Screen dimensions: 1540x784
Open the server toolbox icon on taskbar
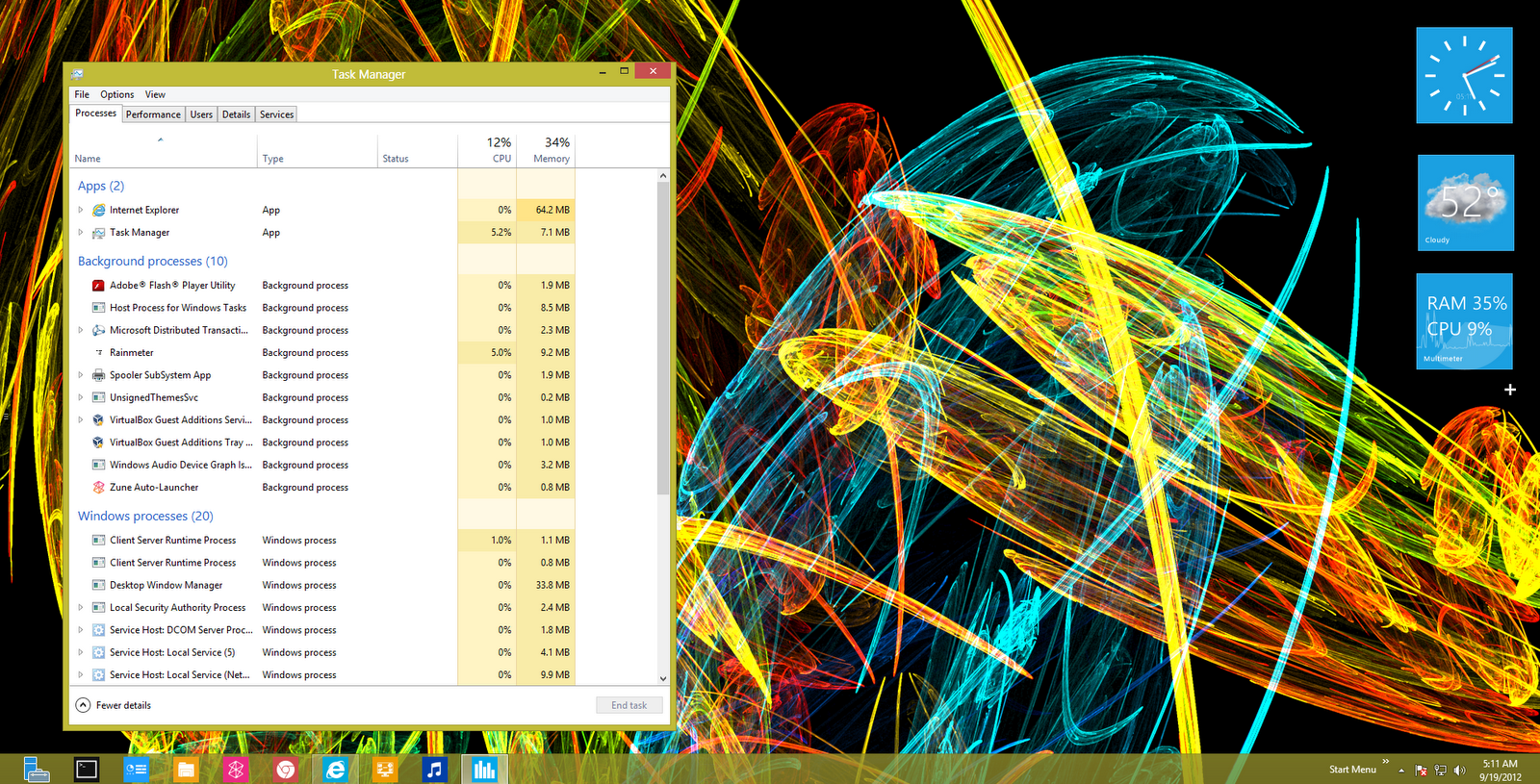pyautogui.click(x=37, y=769)
